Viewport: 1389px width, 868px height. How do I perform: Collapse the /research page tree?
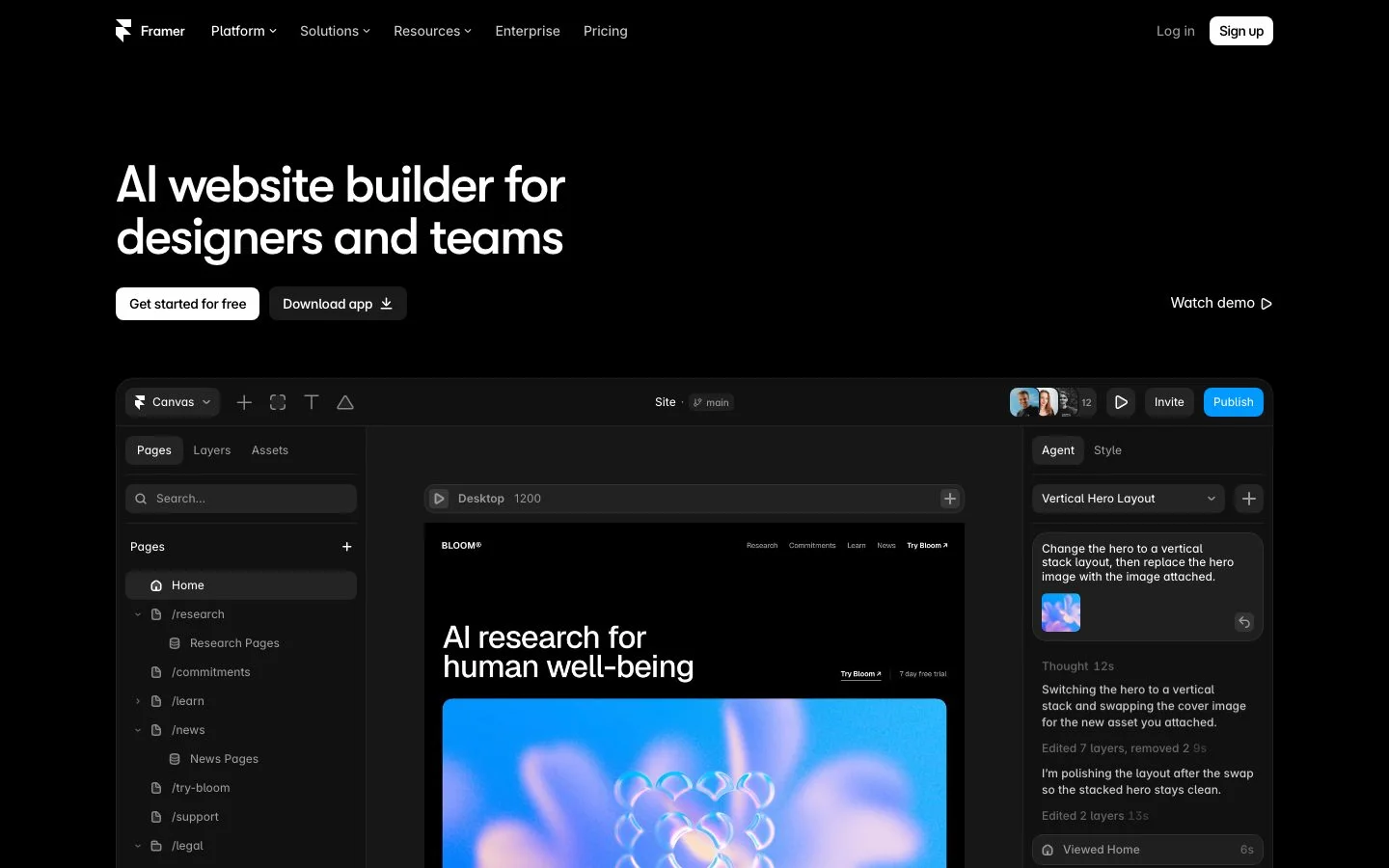pyautogui.click(x=138, y=614)
